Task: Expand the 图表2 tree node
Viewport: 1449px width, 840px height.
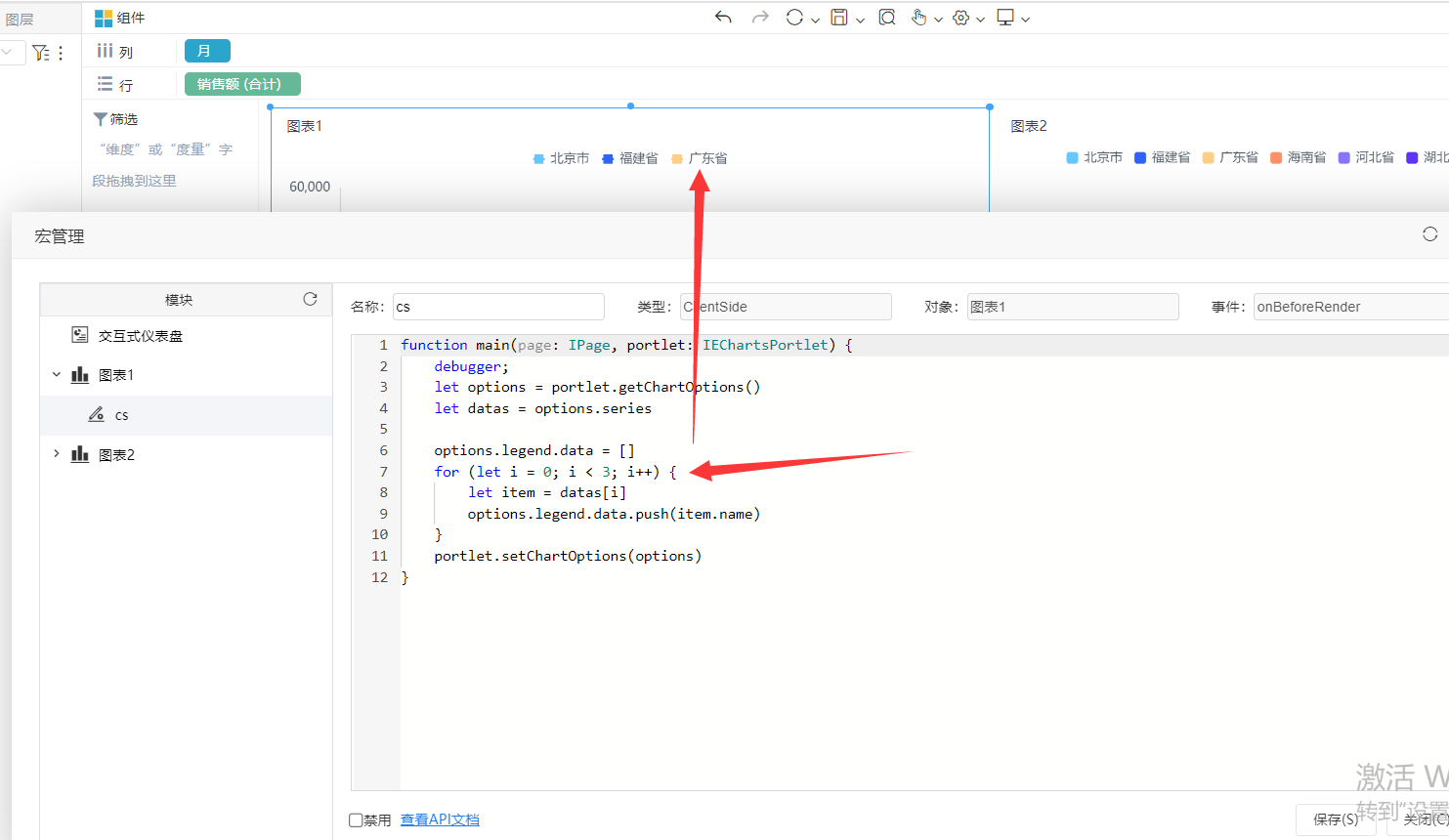Action: [x=57, y=453]
